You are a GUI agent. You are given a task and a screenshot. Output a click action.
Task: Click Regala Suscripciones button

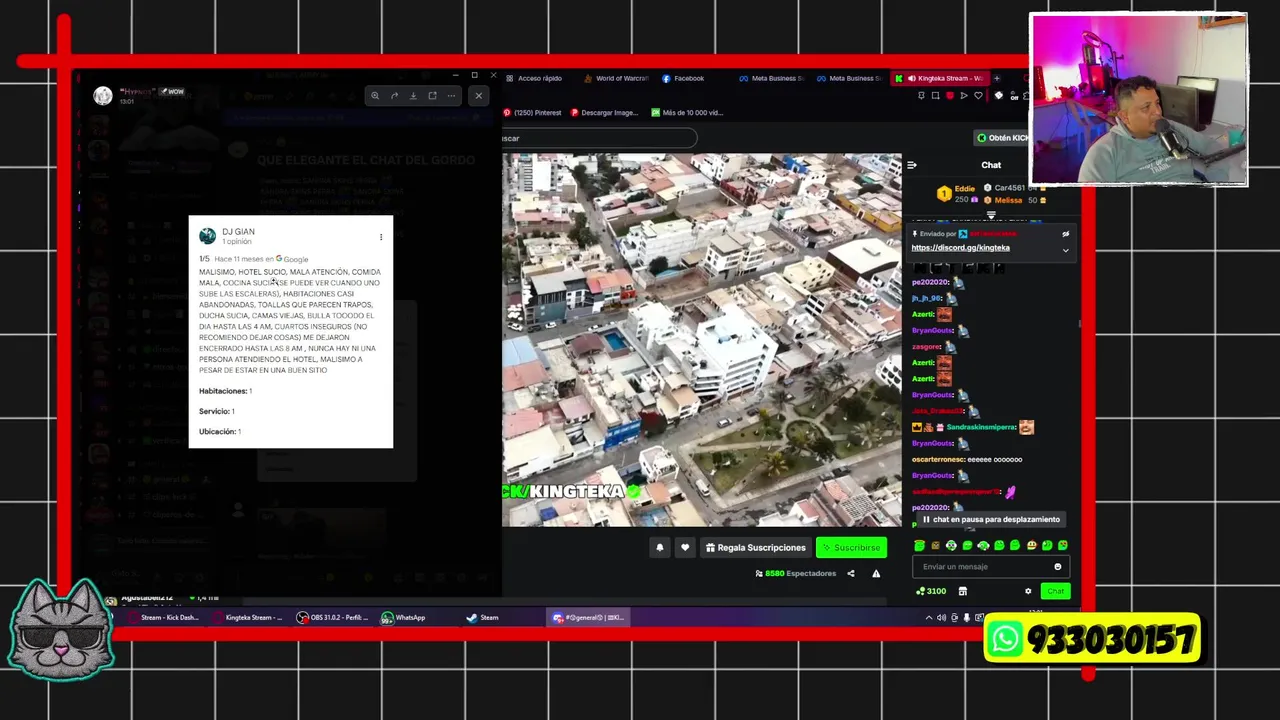tap(755, 548)
